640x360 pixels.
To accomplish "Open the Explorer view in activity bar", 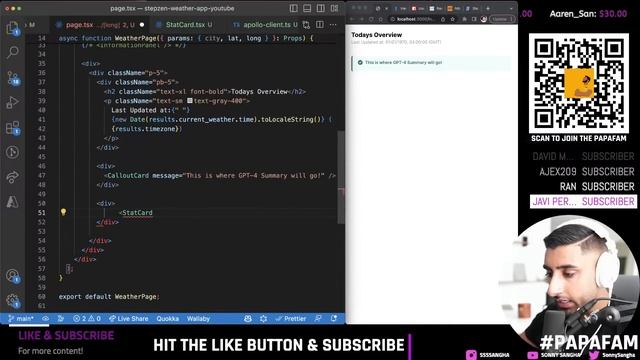I will [x=13, y=28].
